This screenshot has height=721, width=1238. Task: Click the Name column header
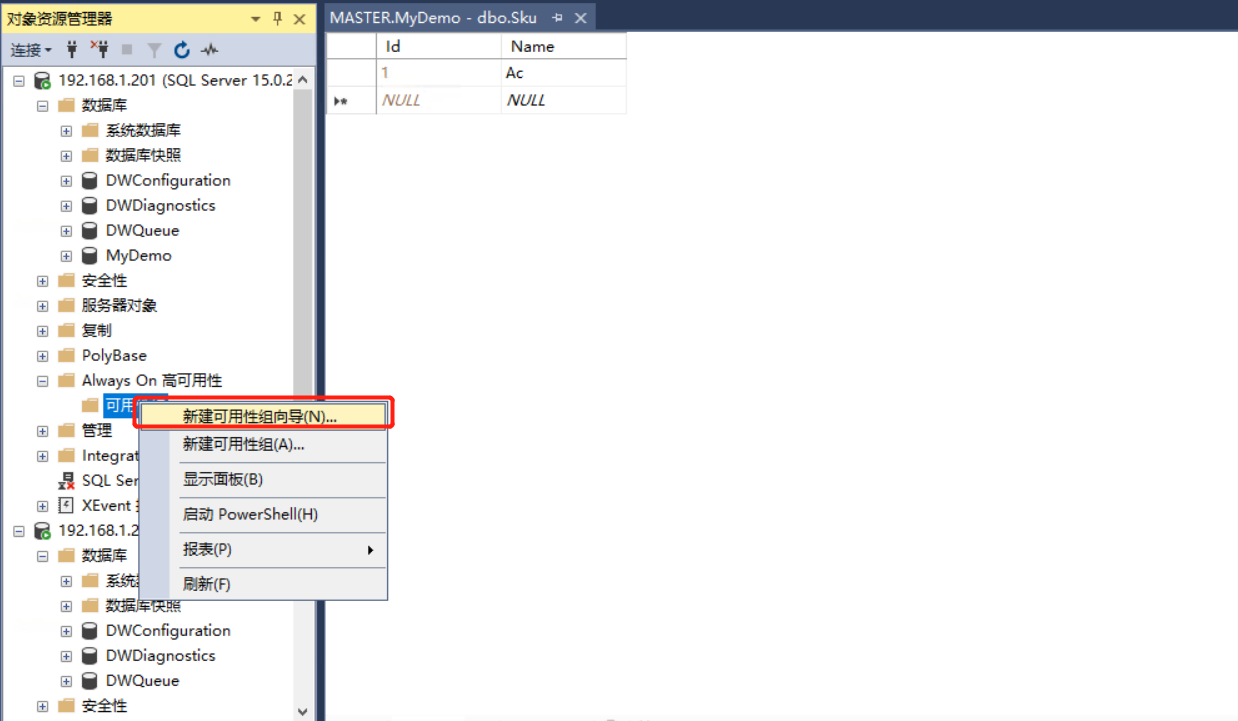(563, 46)
